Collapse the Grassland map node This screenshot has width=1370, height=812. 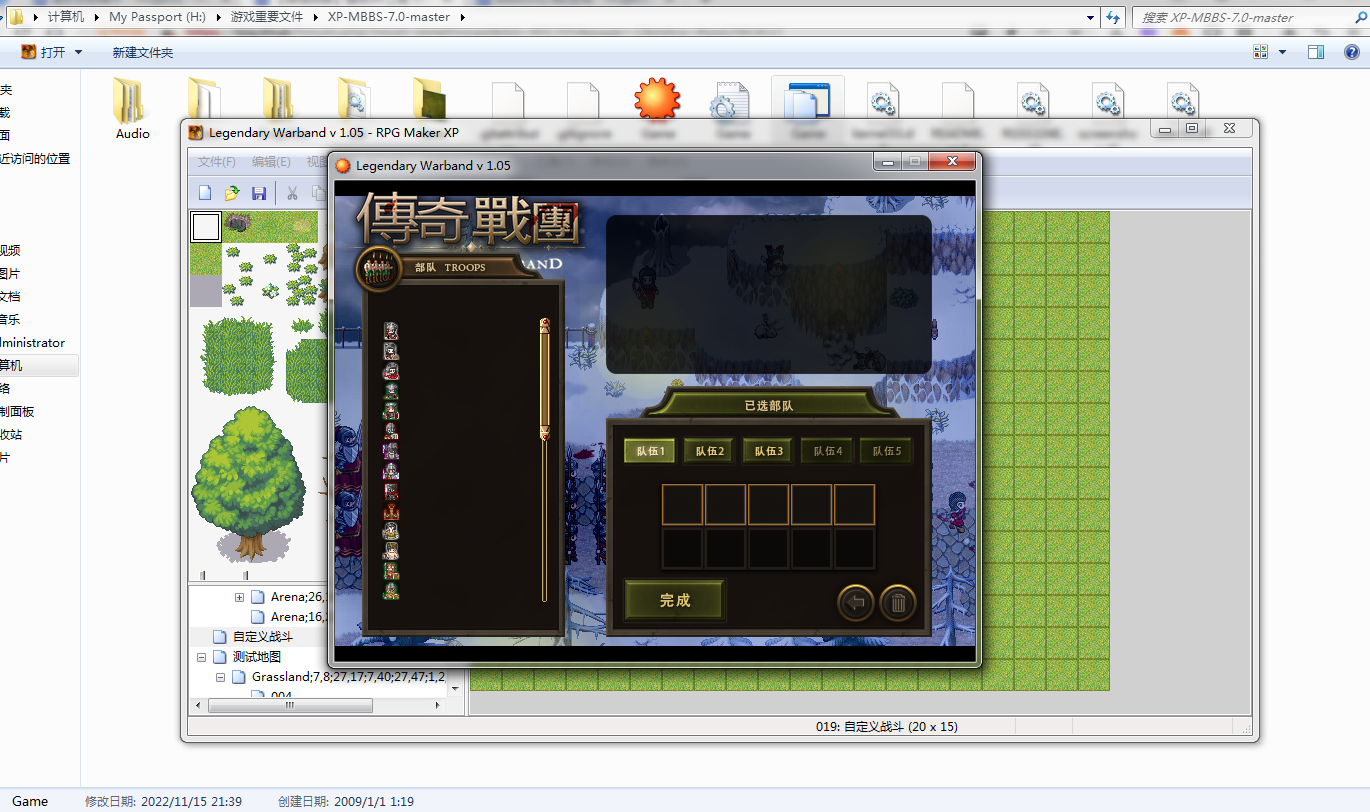click(x=220, y=677)
